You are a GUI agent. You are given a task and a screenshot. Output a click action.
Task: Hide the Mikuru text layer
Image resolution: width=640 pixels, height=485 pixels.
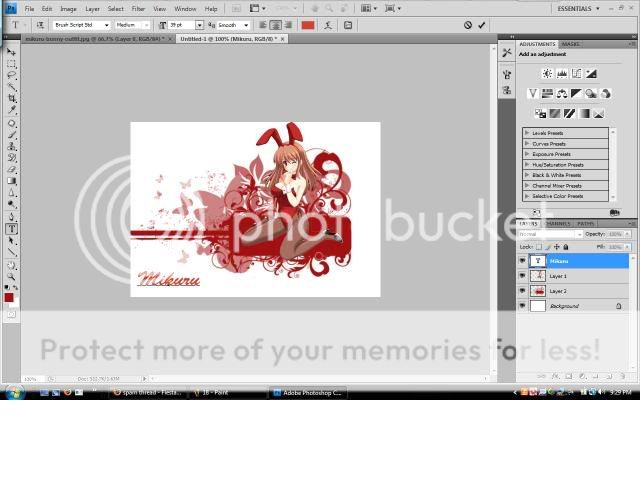[522, 261]
